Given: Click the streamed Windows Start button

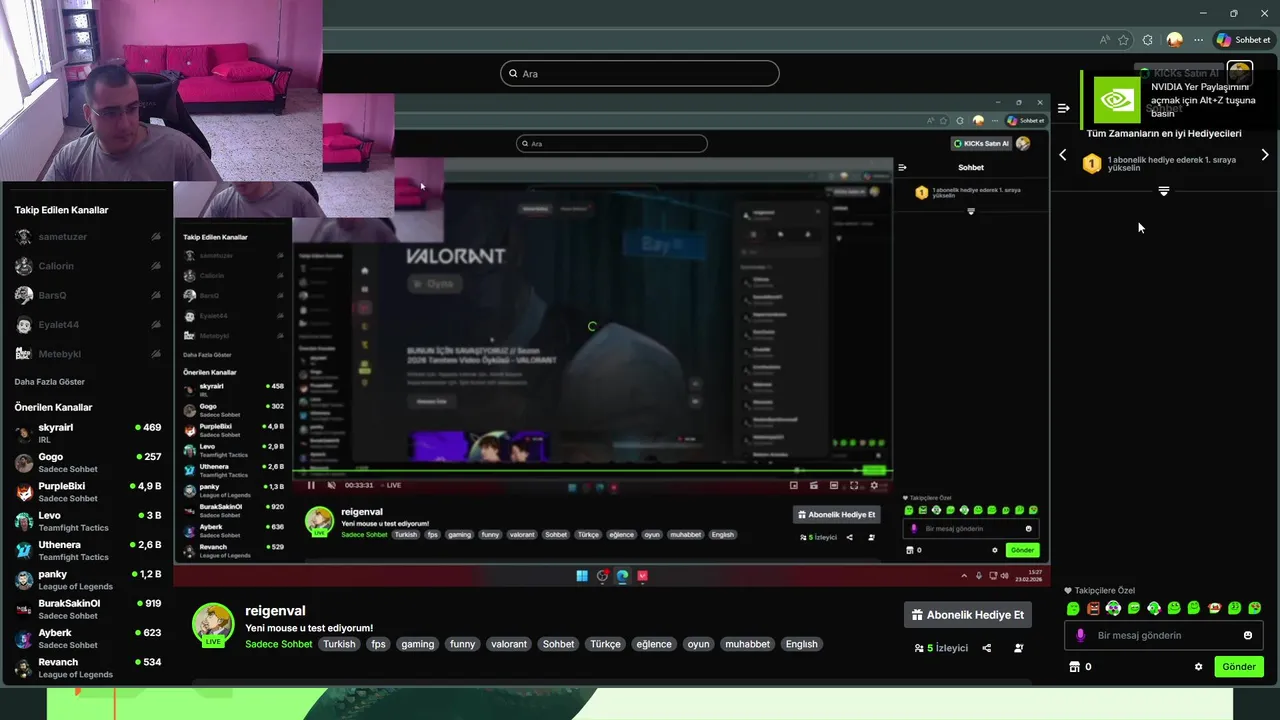Looking at the screenshot, I should (582, 575).
